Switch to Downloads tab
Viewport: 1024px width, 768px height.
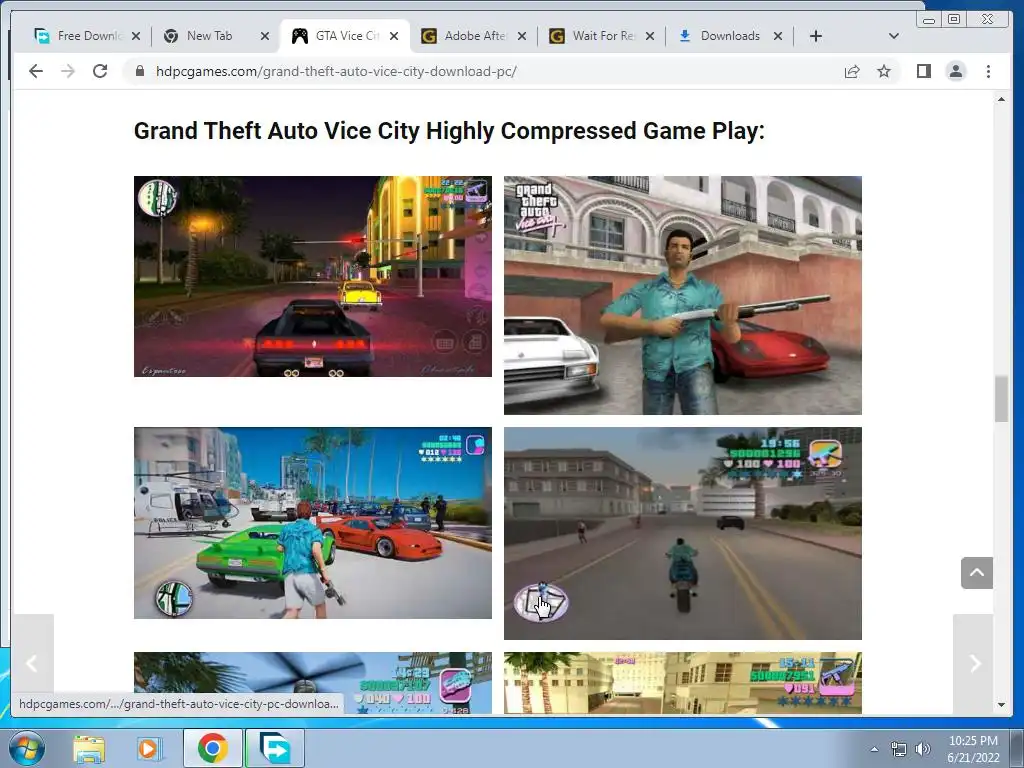coord(728,36)
